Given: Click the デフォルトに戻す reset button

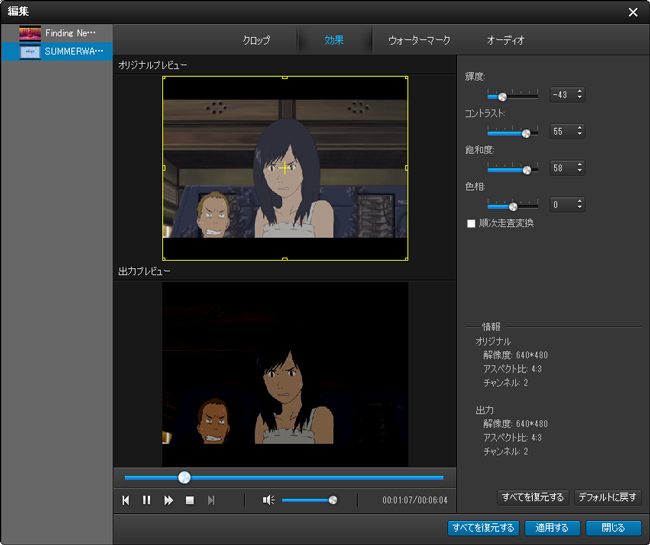Looking at the screenshot, I should pos(607,497).
